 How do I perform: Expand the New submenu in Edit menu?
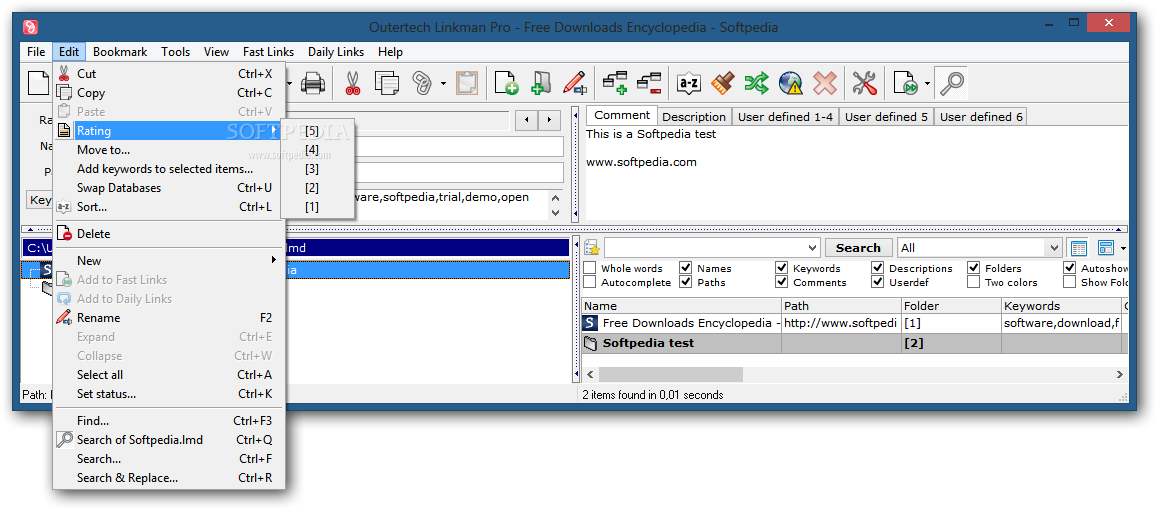pyautogui.click(x=168, y=260)
